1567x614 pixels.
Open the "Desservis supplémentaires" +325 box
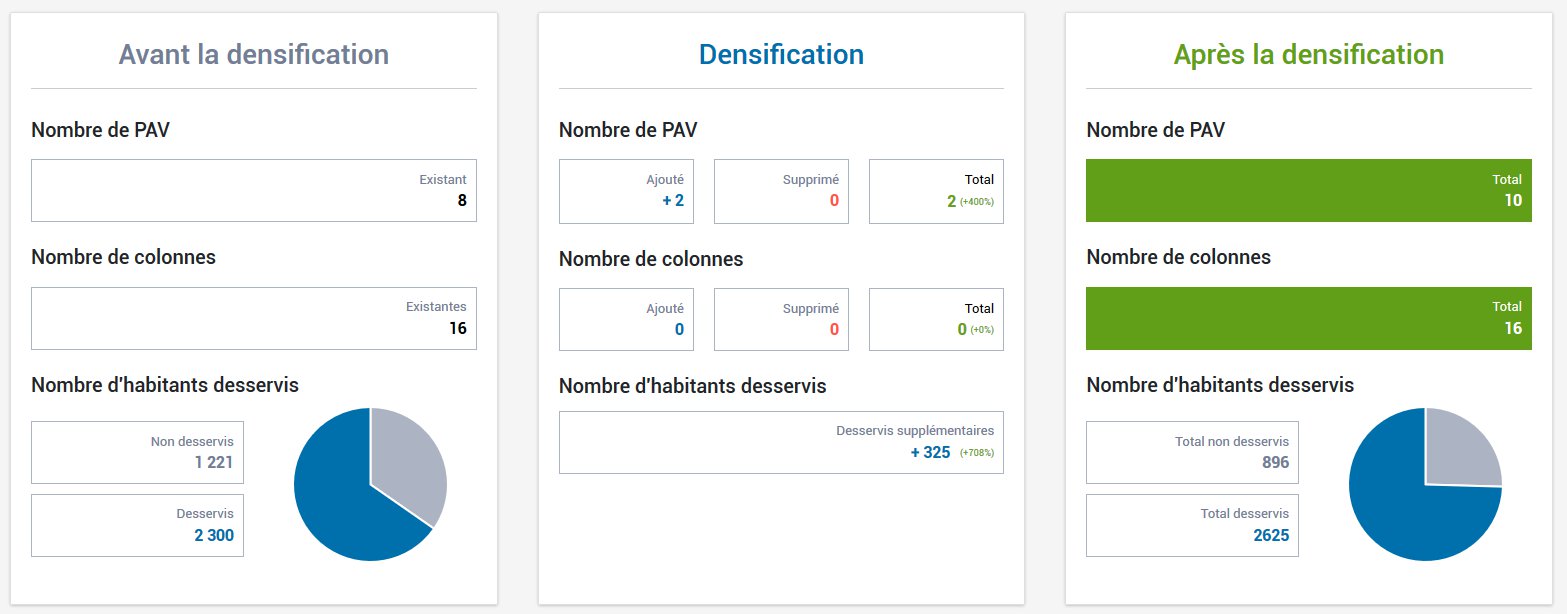(x=781, y=442)
